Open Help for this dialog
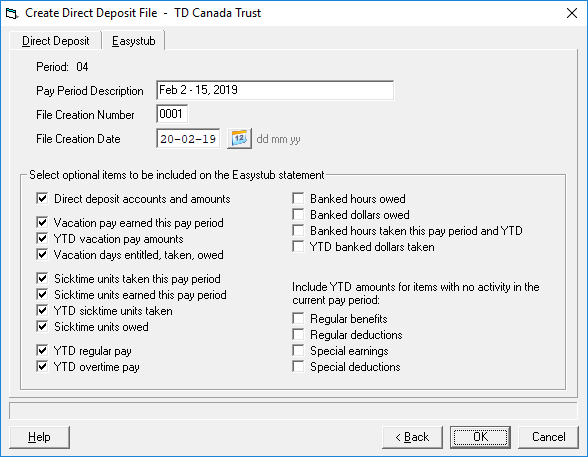The width and height of the screenshot is (588, 457). coord(39,437)
